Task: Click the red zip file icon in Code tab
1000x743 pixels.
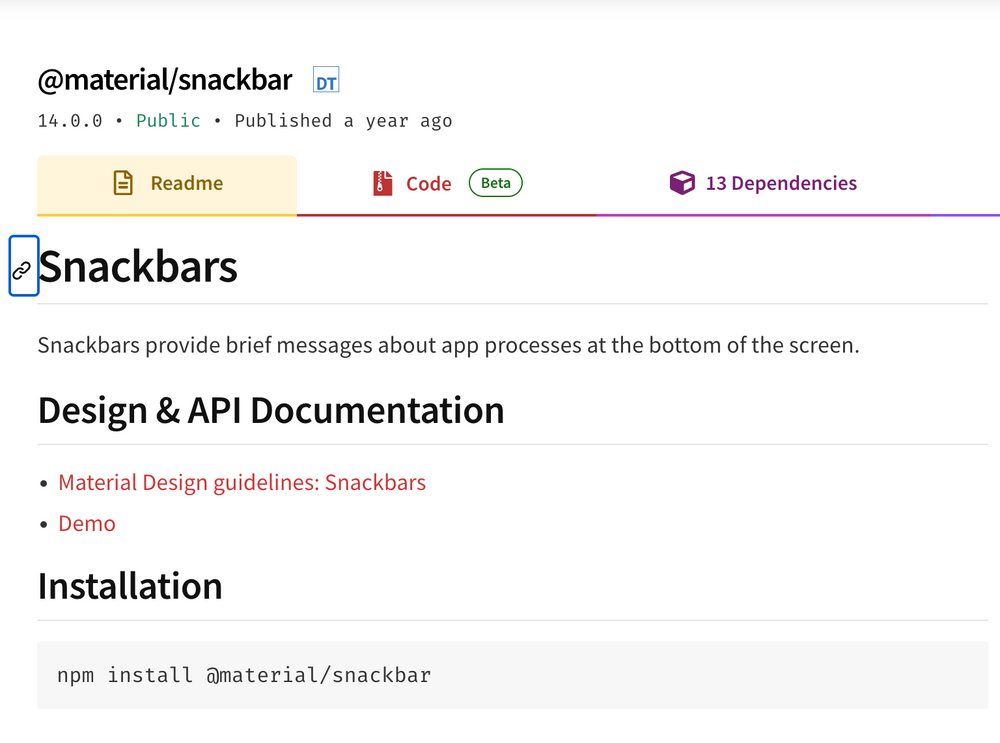Action: [x=383, y=183]
